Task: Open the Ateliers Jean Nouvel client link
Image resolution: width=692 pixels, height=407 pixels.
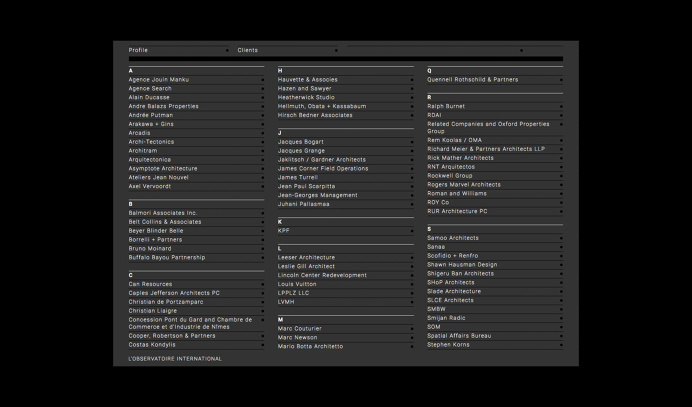Action: [x=158, y=177]
